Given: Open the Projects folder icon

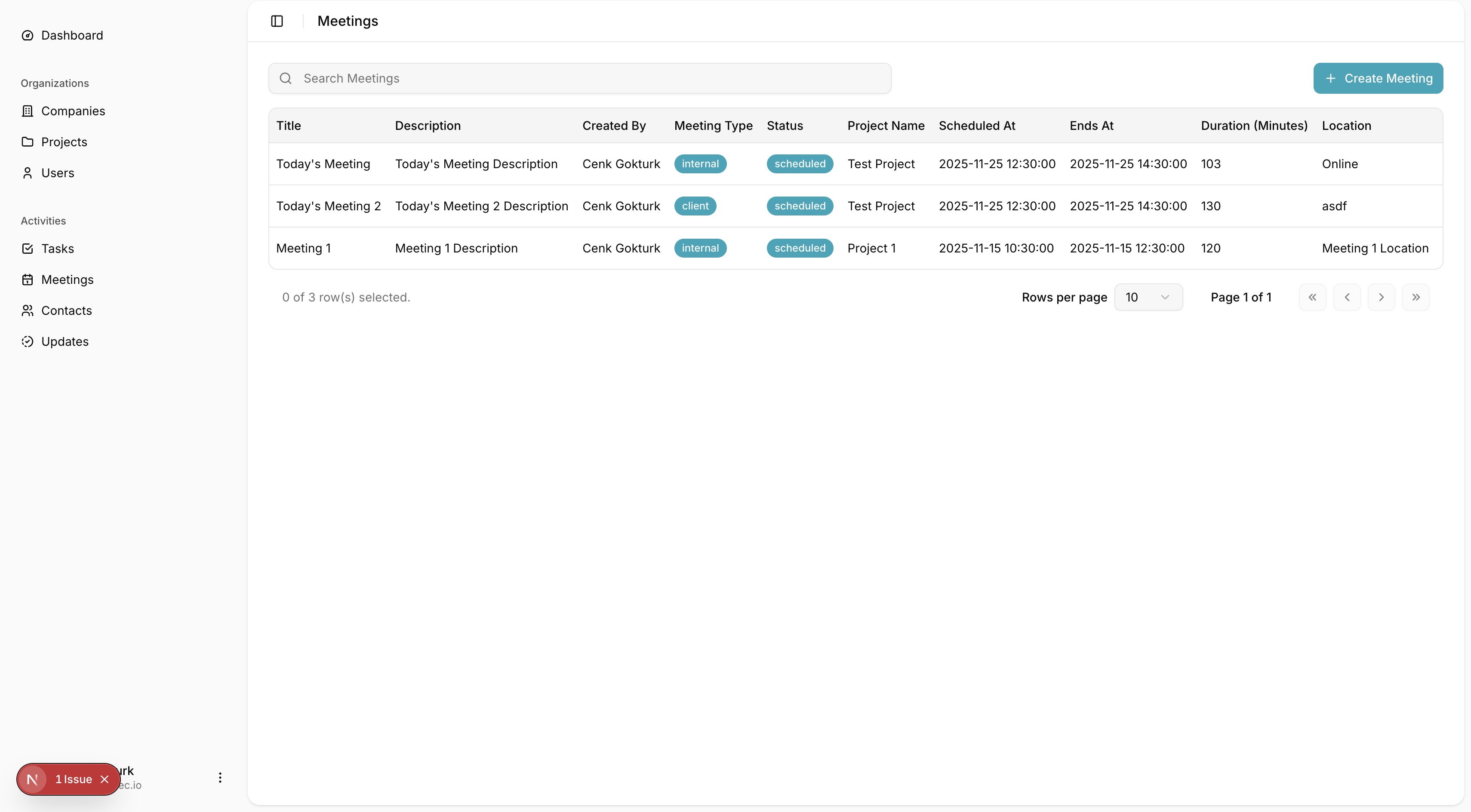Looking at the screenshot, I should pos(28,141).
